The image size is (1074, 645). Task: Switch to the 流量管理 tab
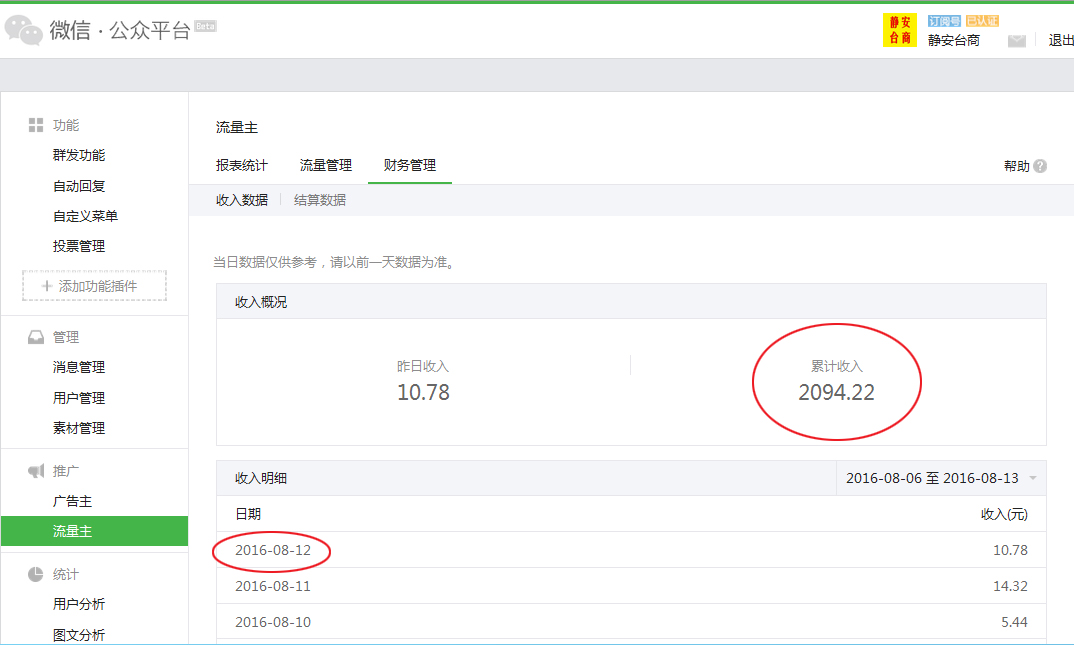326,165
